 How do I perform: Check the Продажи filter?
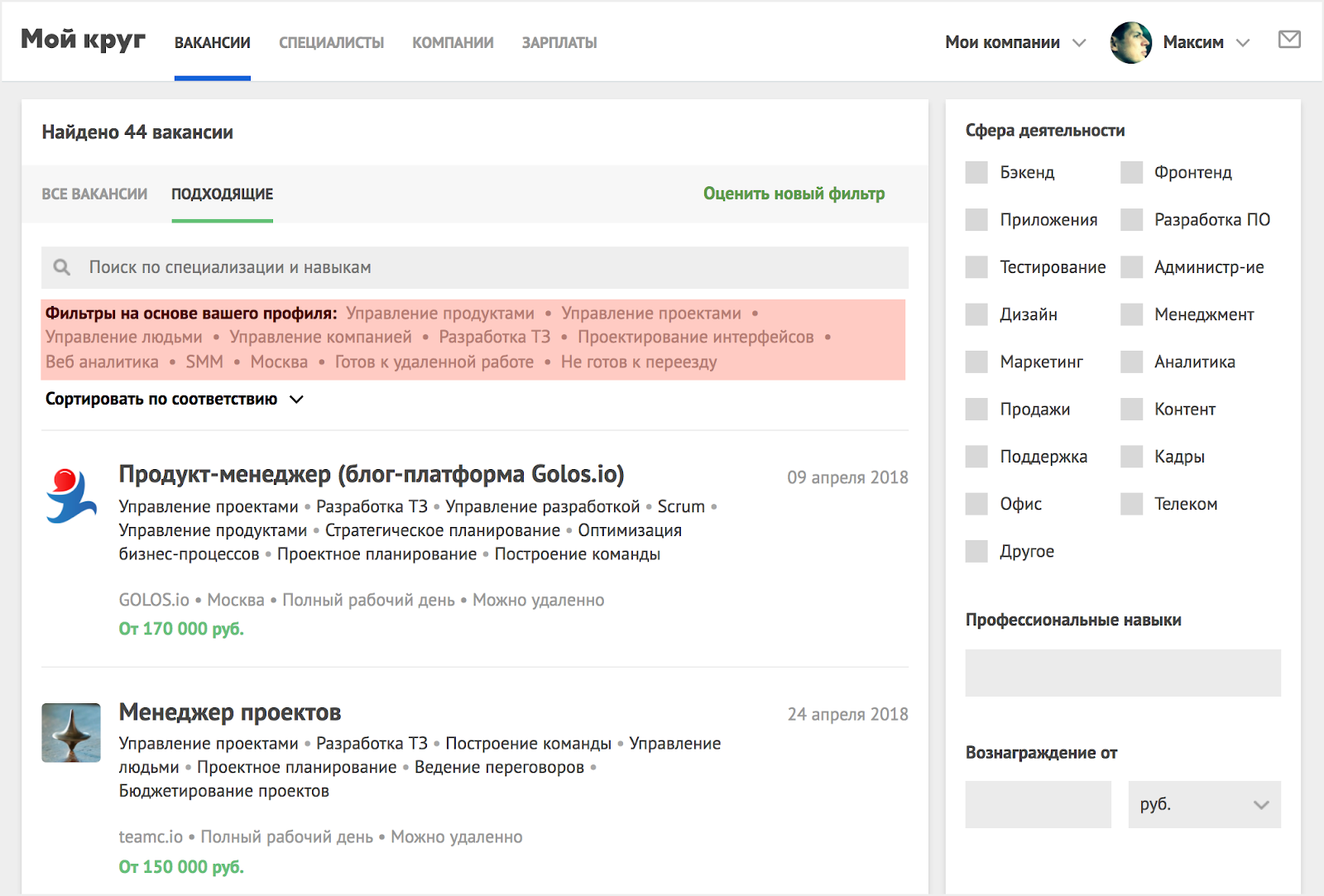[976, 409]
